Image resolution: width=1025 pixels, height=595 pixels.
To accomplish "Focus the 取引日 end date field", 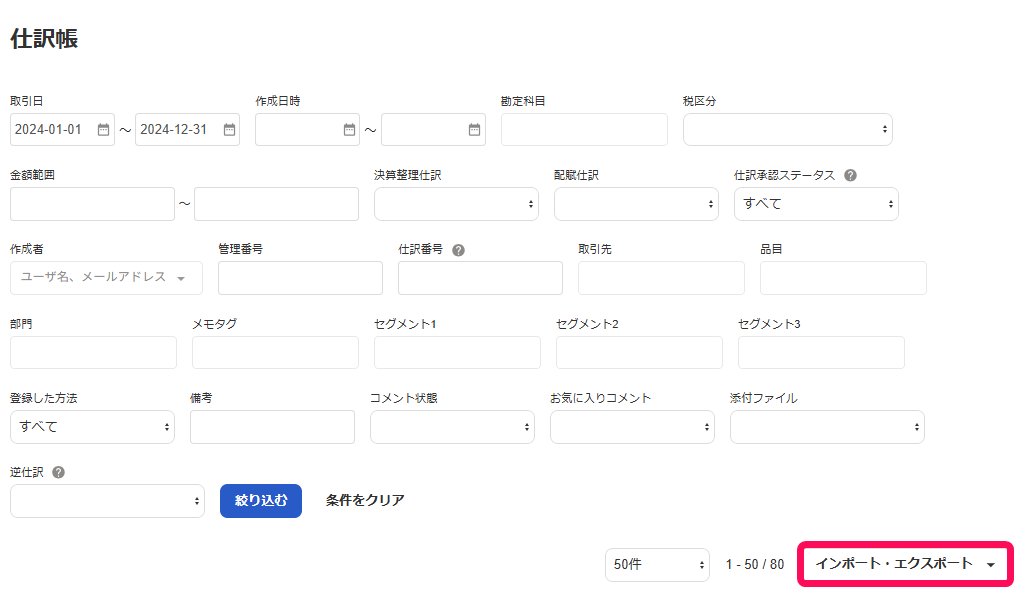I will click(187, 129).
